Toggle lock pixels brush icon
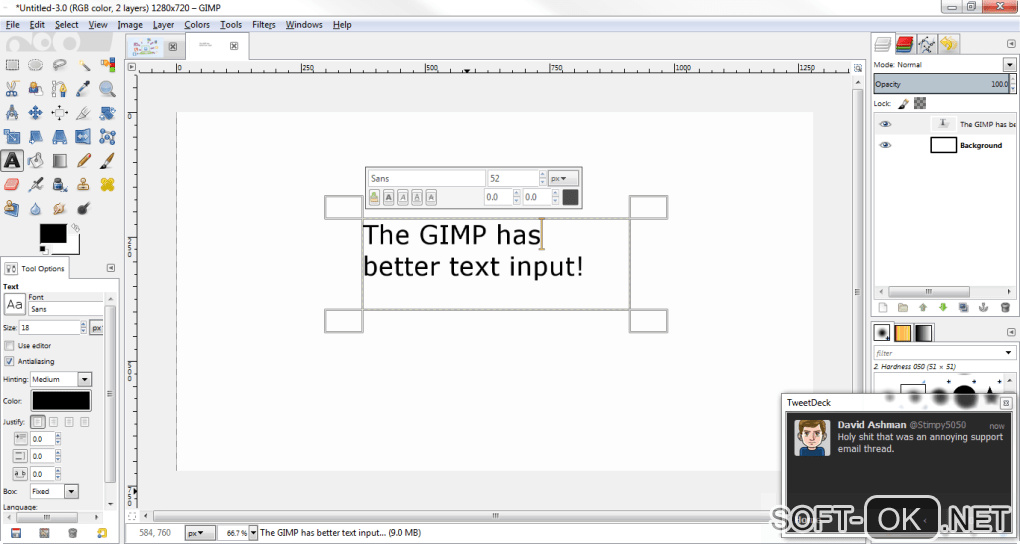 coord(904,103)
